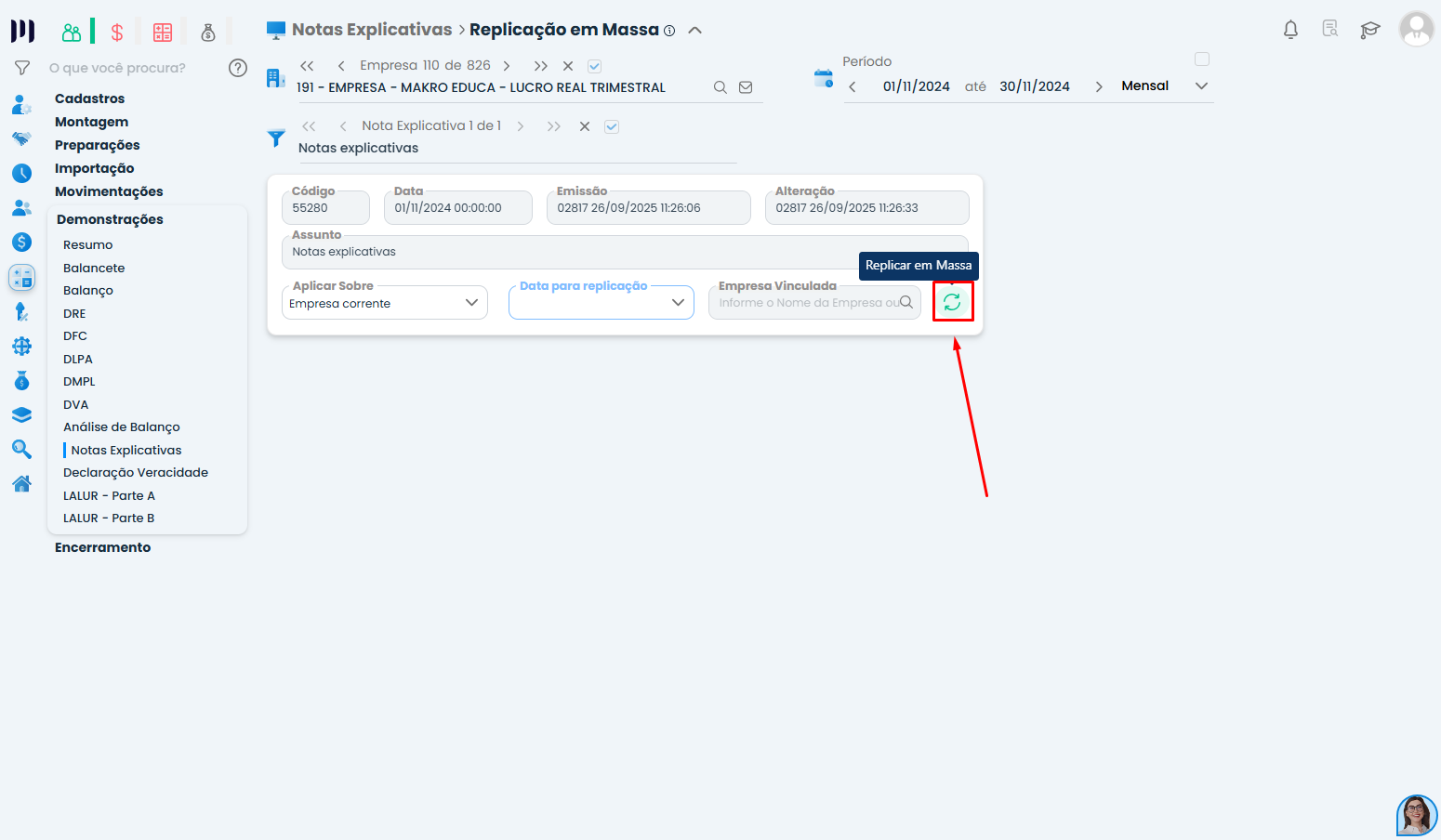Screen dimensions: 1441x840
Task: Select the money bag module icon
Action: [x=208, y=33]
